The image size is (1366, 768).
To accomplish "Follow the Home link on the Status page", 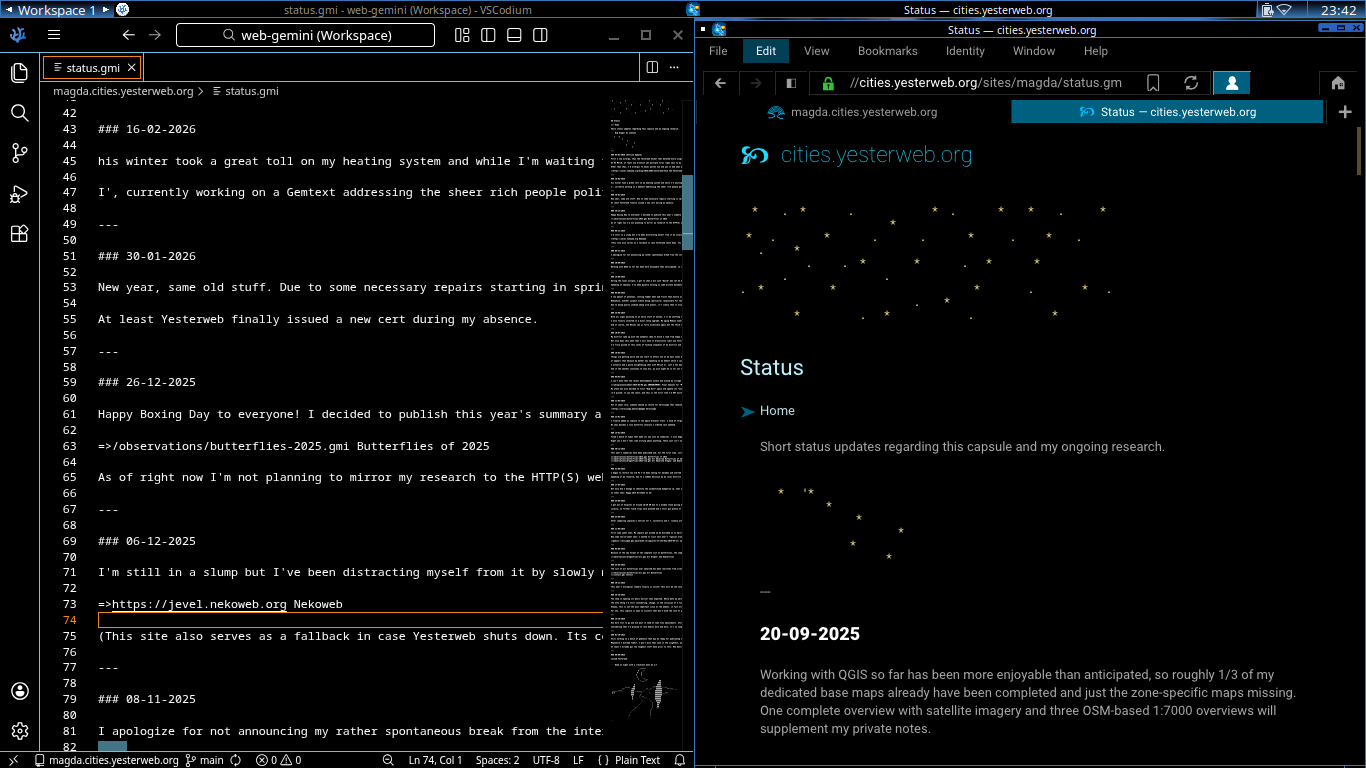I will coord(776,410).
